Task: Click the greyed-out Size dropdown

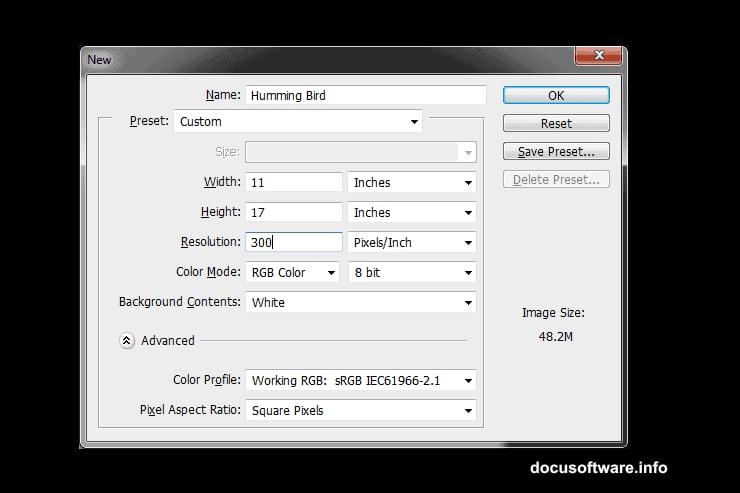Action: [x=360, y=152]
